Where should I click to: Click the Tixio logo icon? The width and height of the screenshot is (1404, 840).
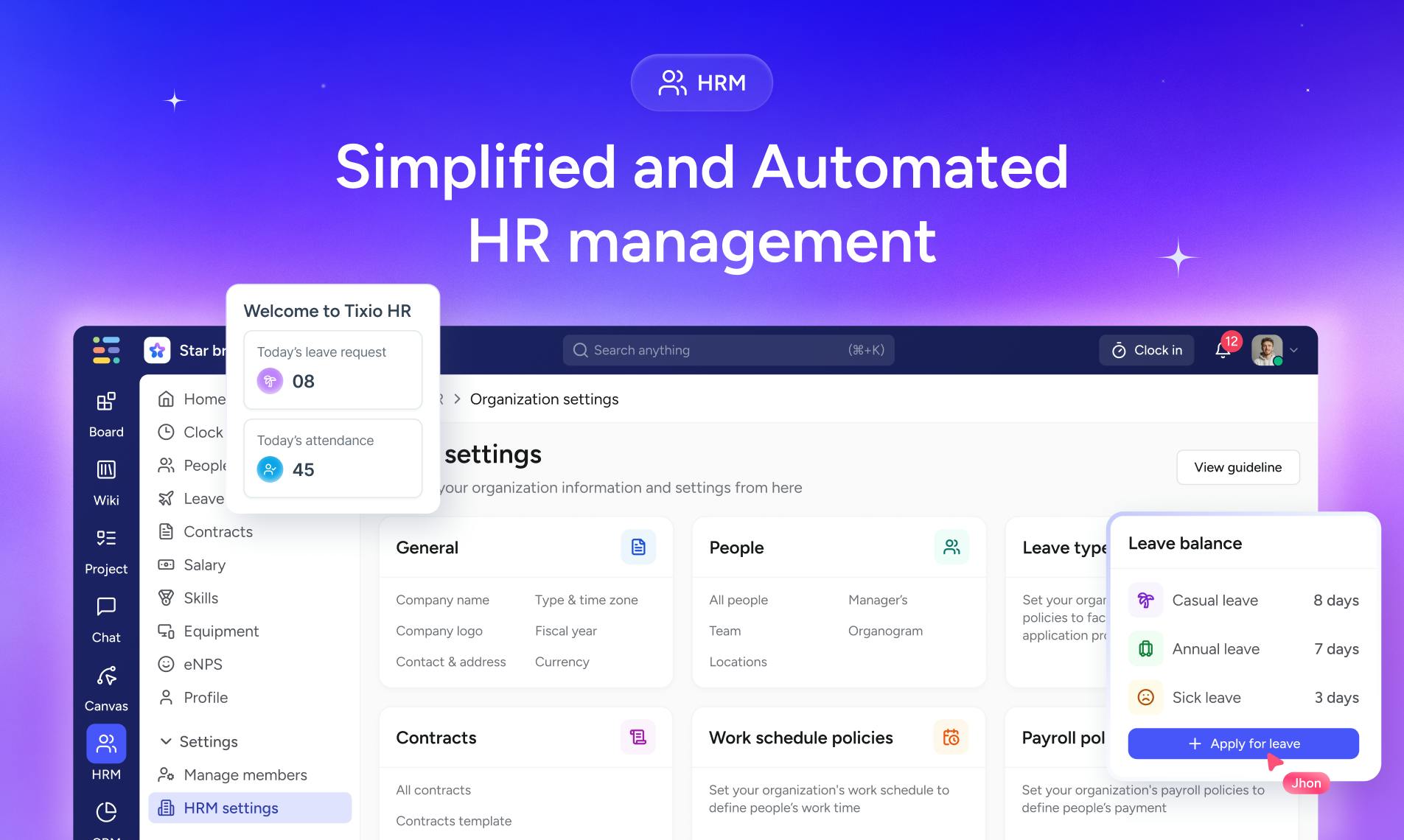pos(106,350)
